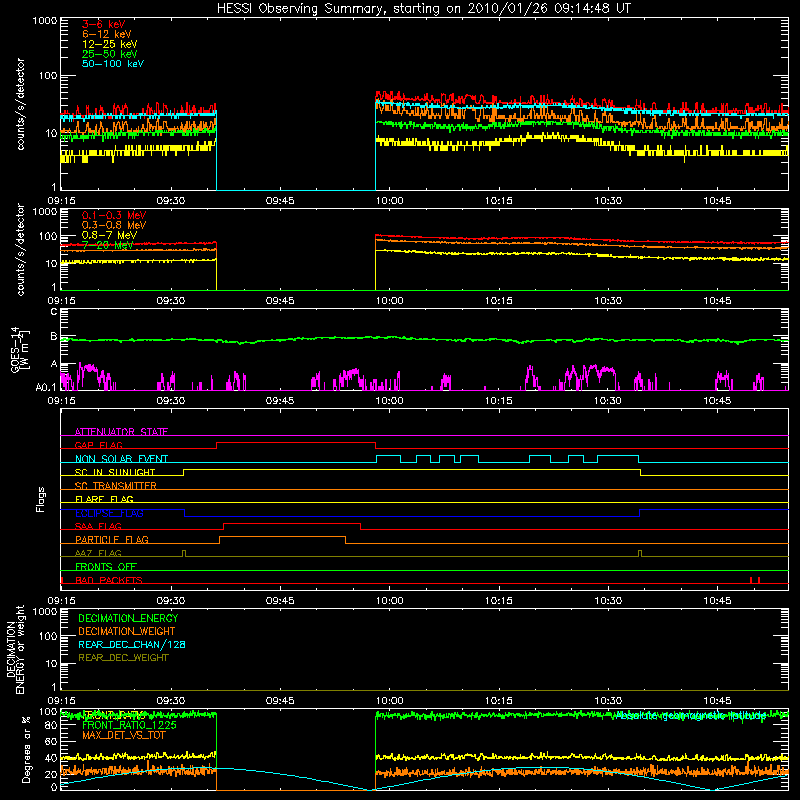Click the FLARE_FLAG label
800x800 pixels.
point(104,499)
